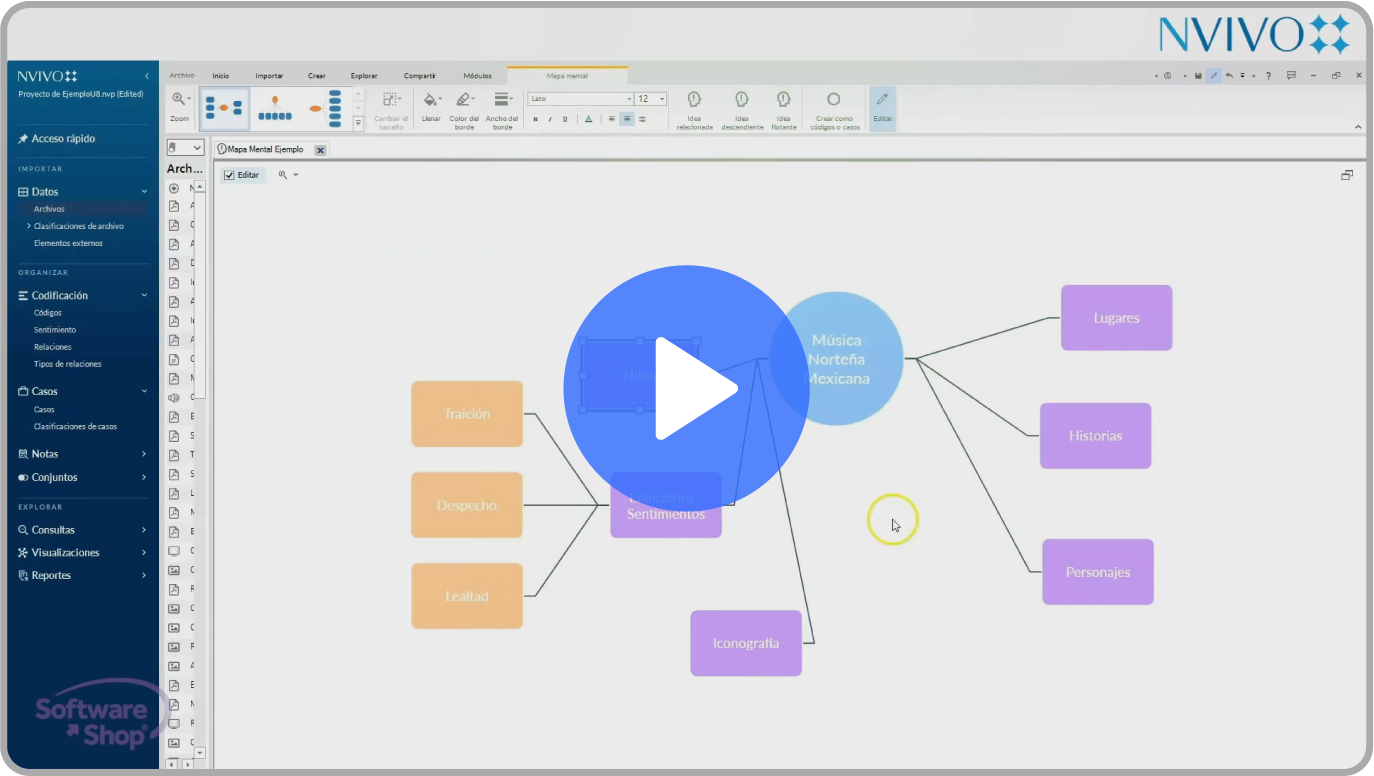Open Códigos in the sidebar
Viewport: 1374px width, 776px height.
(x=47, y=313)
